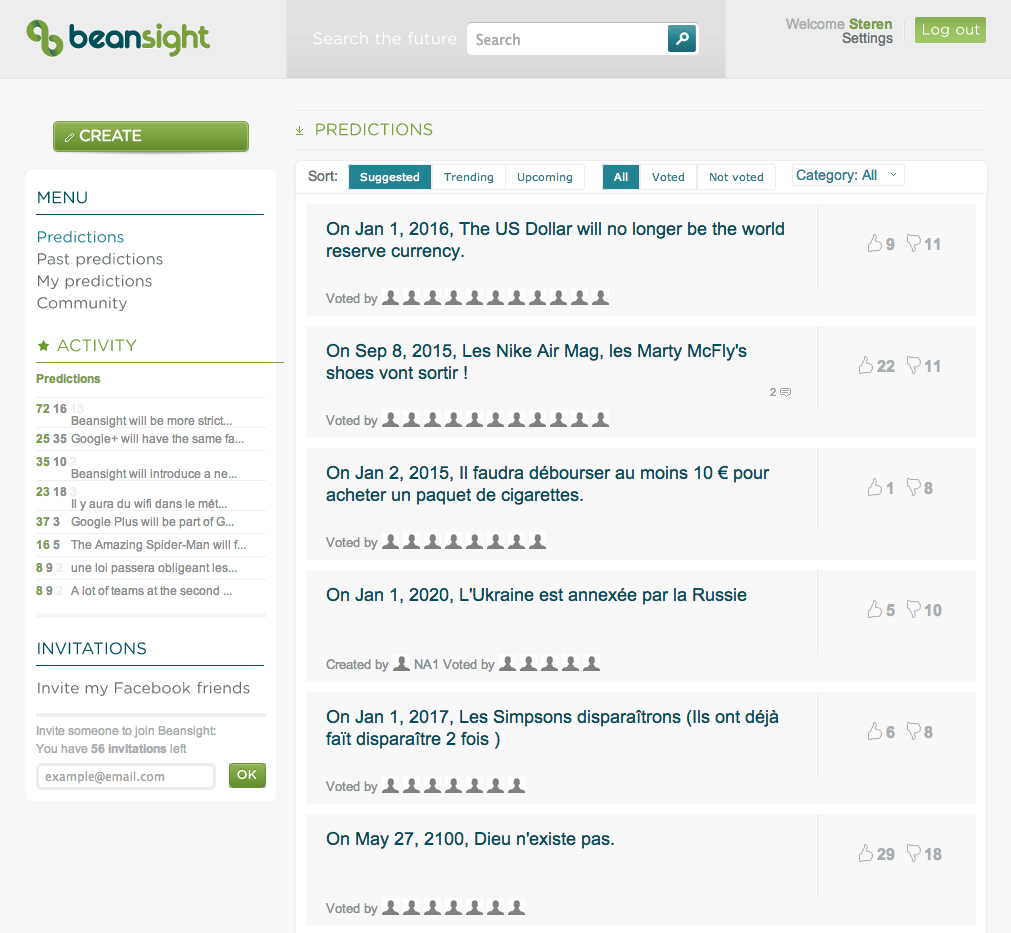This screenshot has width=1011, height=933.
Task: Thumbs up the Dieu n'existe pas prediction
Action: click(865, 853)
